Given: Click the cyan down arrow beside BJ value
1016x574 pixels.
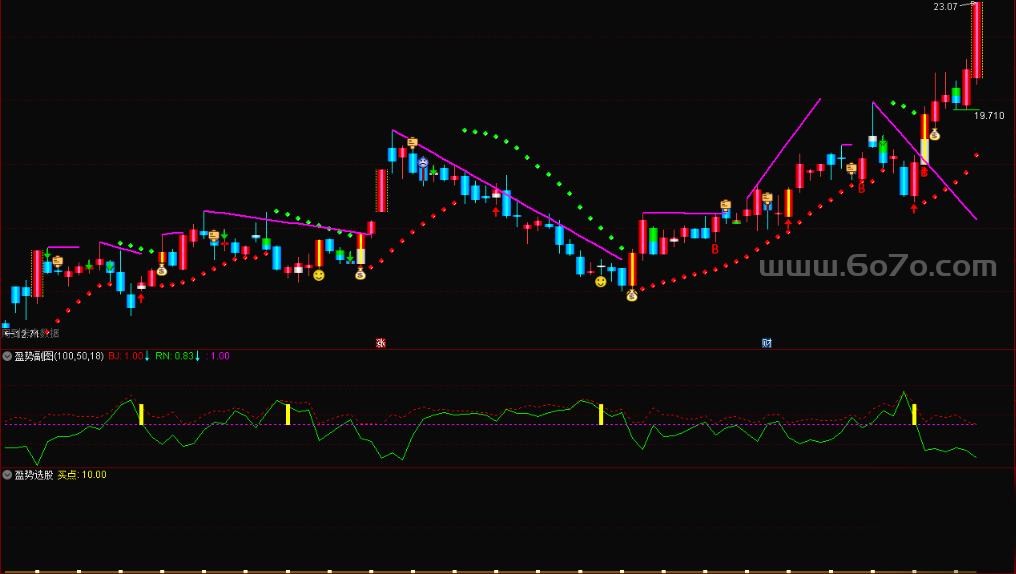Looking at the screenshot, I should (147, 356).
